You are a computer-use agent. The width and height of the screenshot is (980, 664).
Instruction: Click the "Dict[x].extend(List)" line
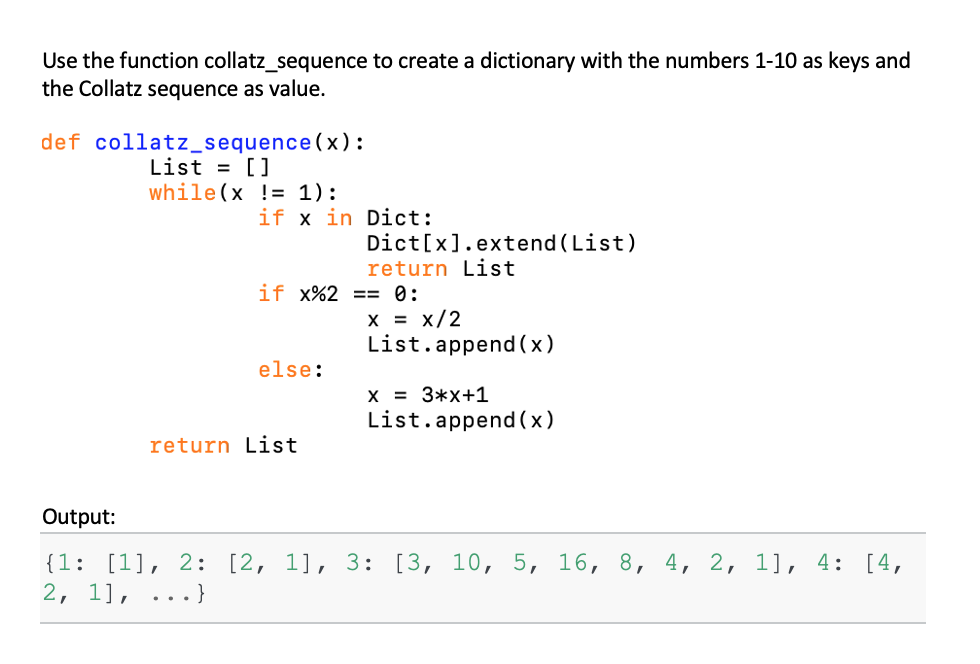[x=501, y=243]
